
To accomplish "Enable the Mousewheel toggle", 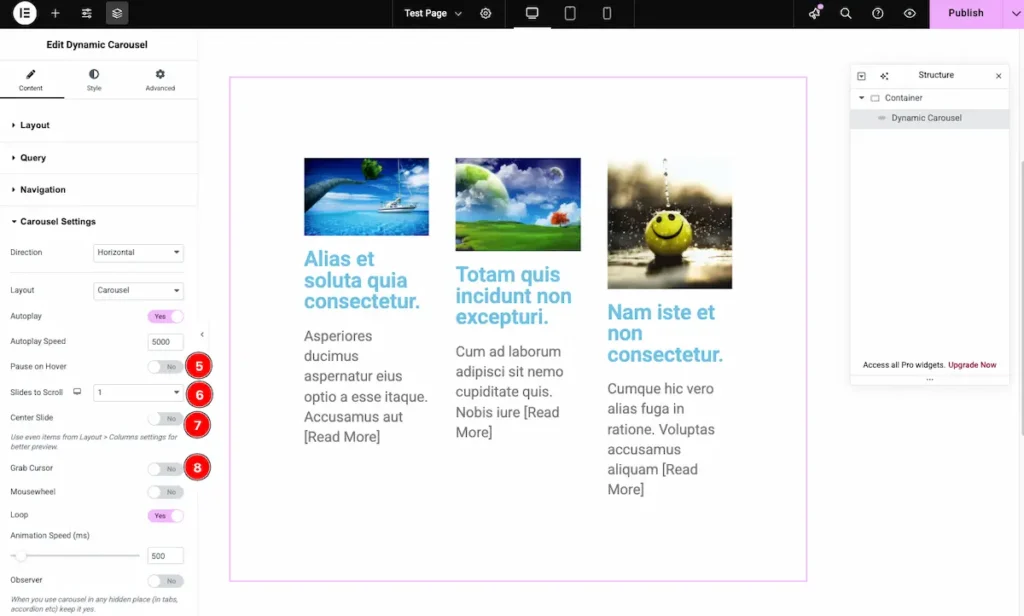I will point(165,492).
